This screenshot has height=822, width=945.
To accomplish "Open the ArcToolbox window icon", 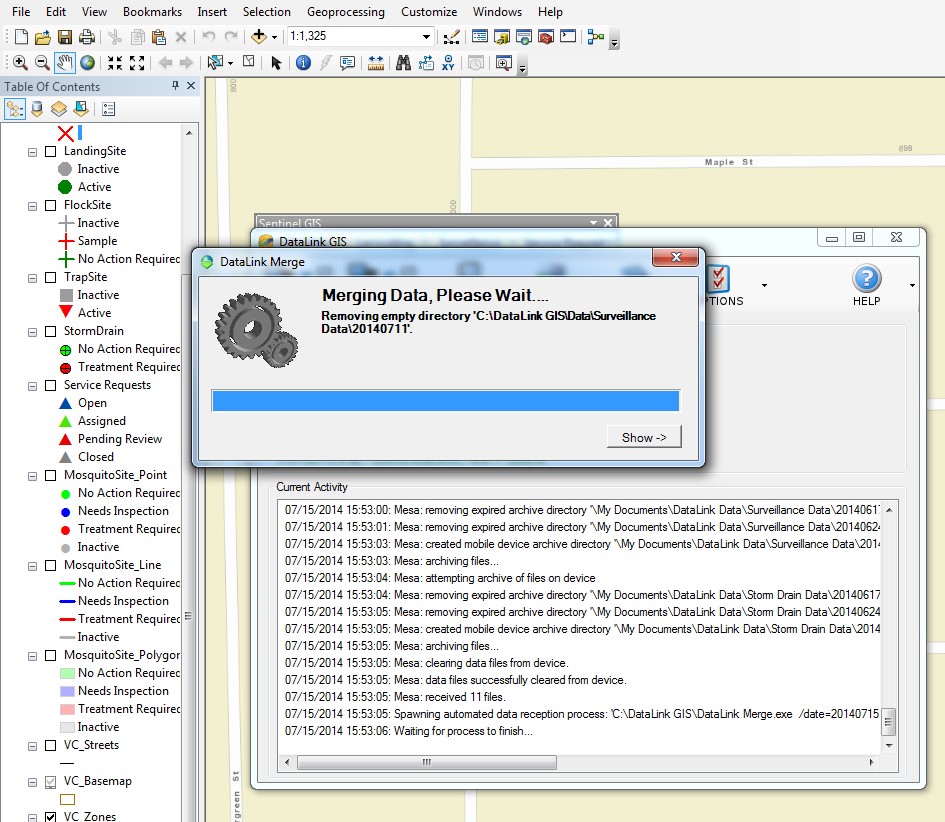I will (x=546, y=37).
